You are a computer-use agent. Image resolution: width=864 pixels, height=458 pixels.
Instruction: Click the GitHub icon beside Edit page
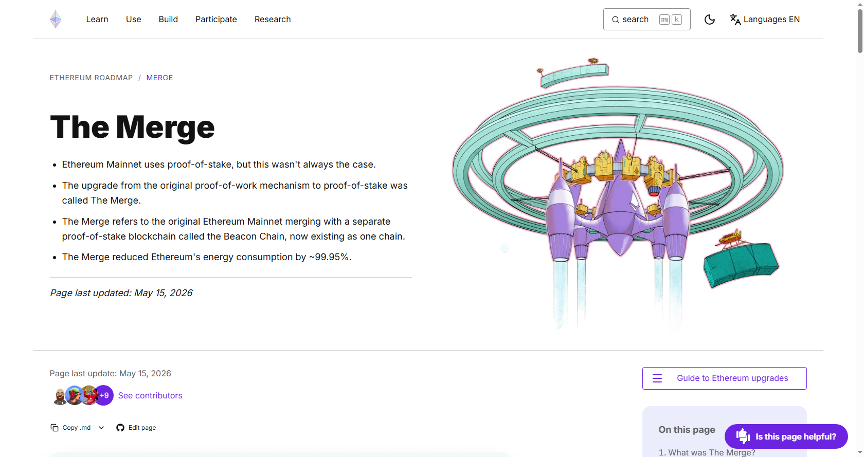[120, 428]
